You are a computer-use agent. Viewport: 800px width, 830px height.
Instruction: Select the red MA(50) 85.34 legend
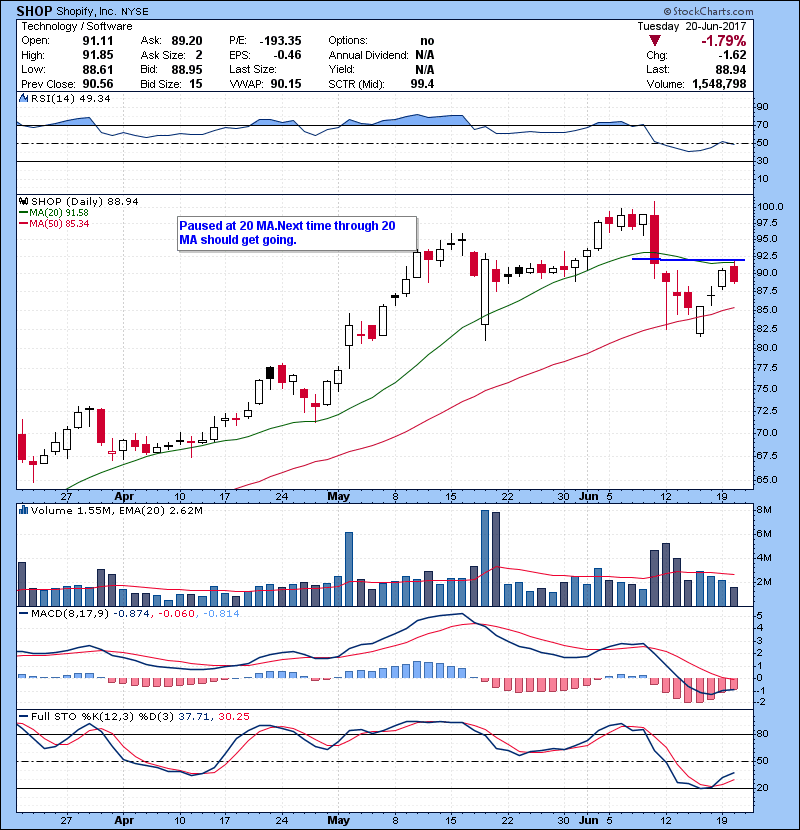(53, 223)
